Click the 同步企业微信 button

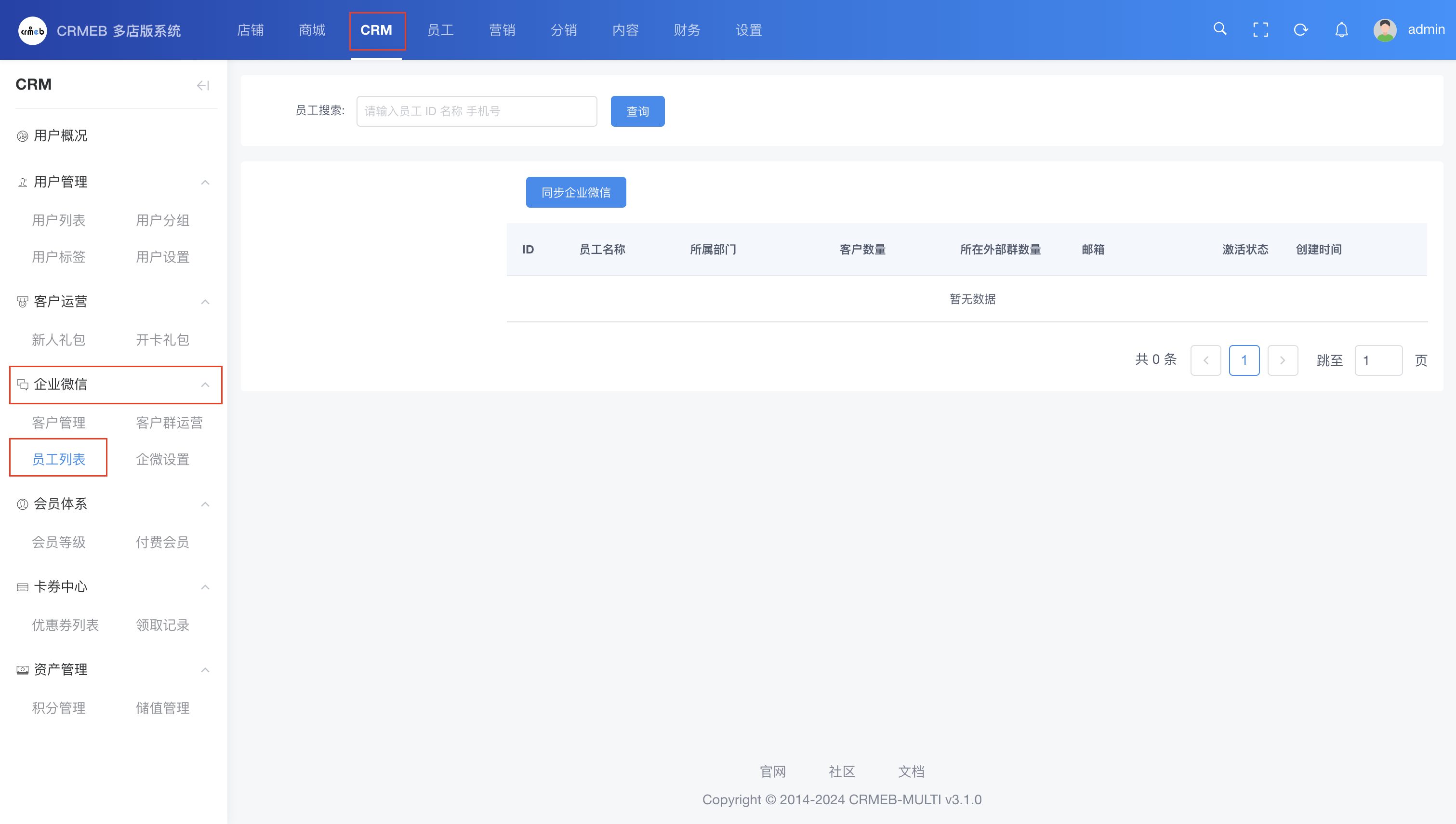point(575,192)
